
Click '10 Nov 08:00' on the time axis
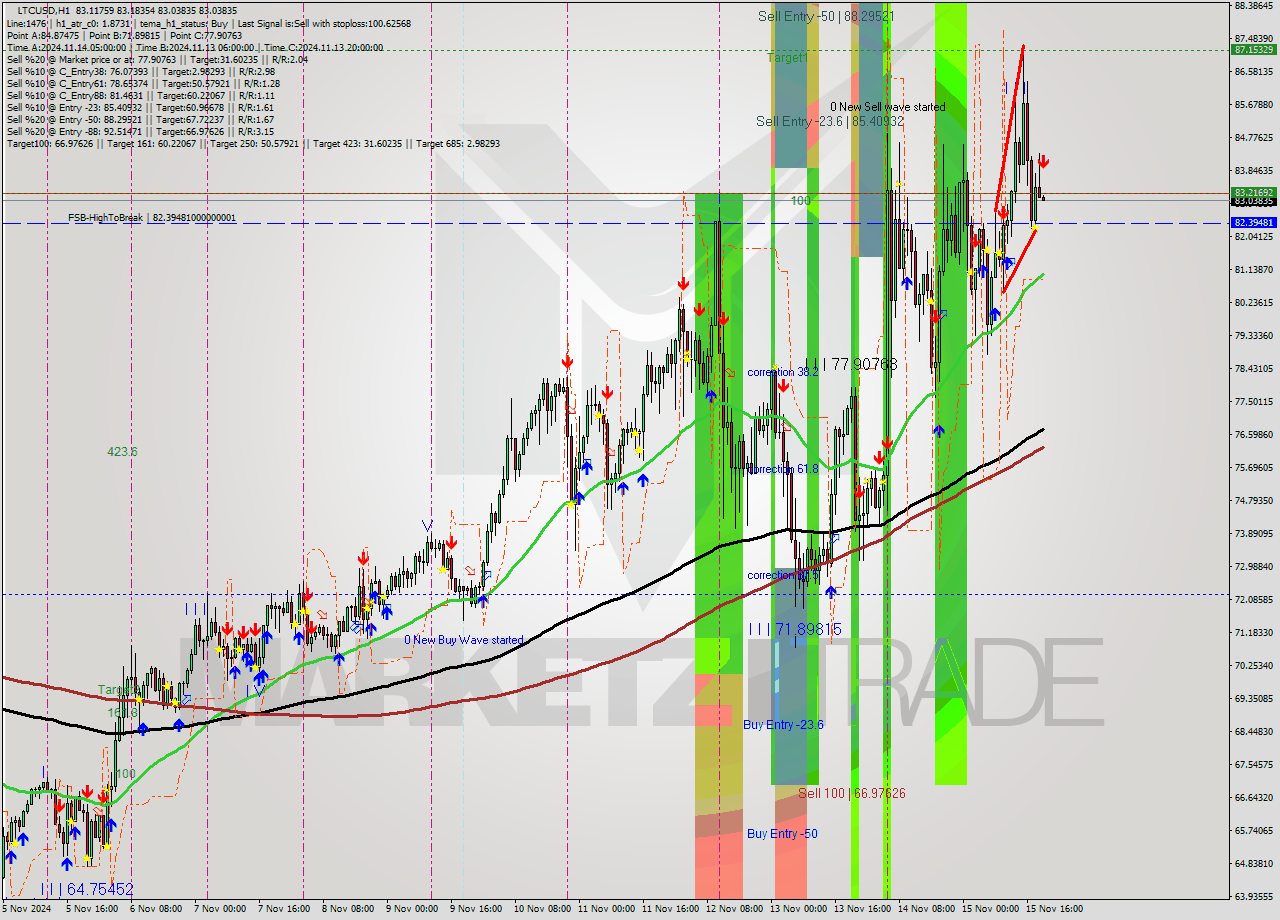pos(541,910)
